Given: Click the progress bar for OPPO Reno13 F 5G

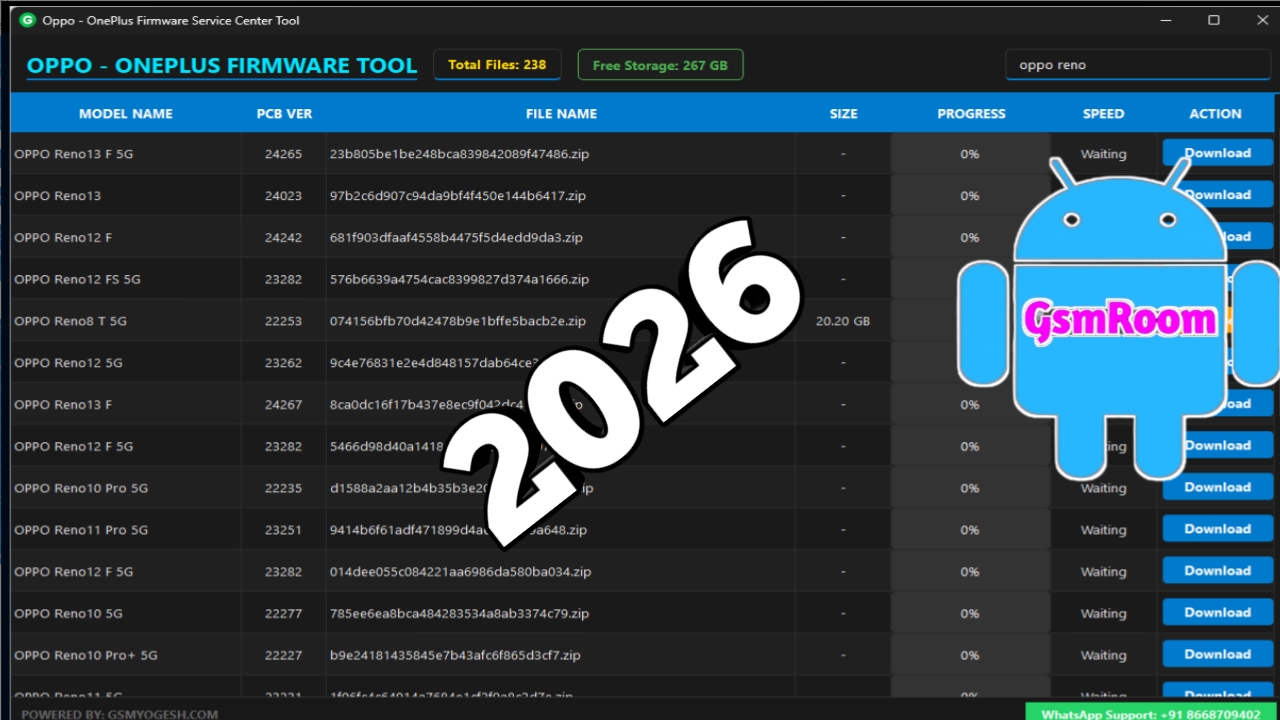Looking at the screenshot, I should 969,154.
